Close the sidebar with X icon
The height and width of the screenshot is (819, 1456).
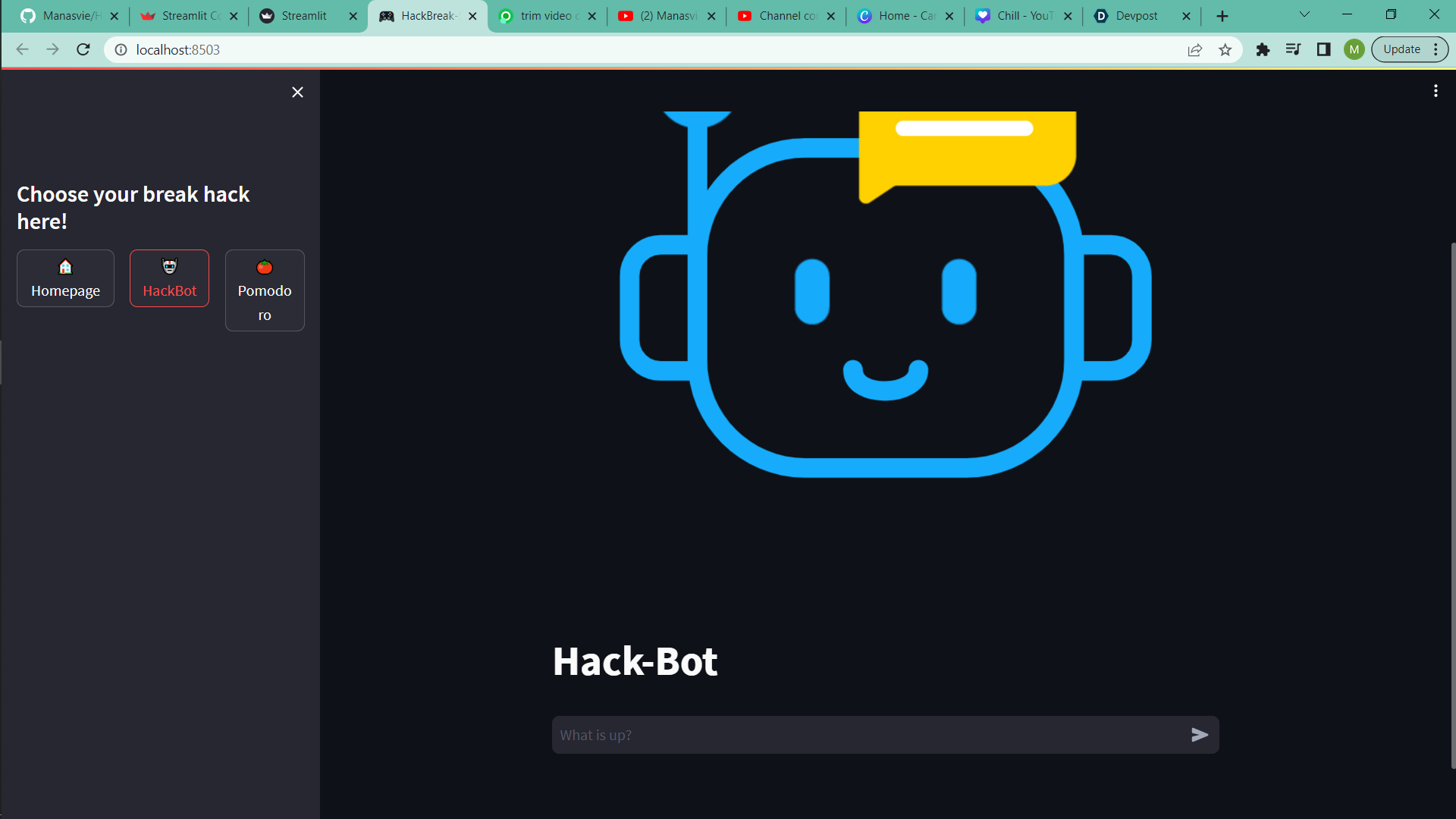(297, 92)
